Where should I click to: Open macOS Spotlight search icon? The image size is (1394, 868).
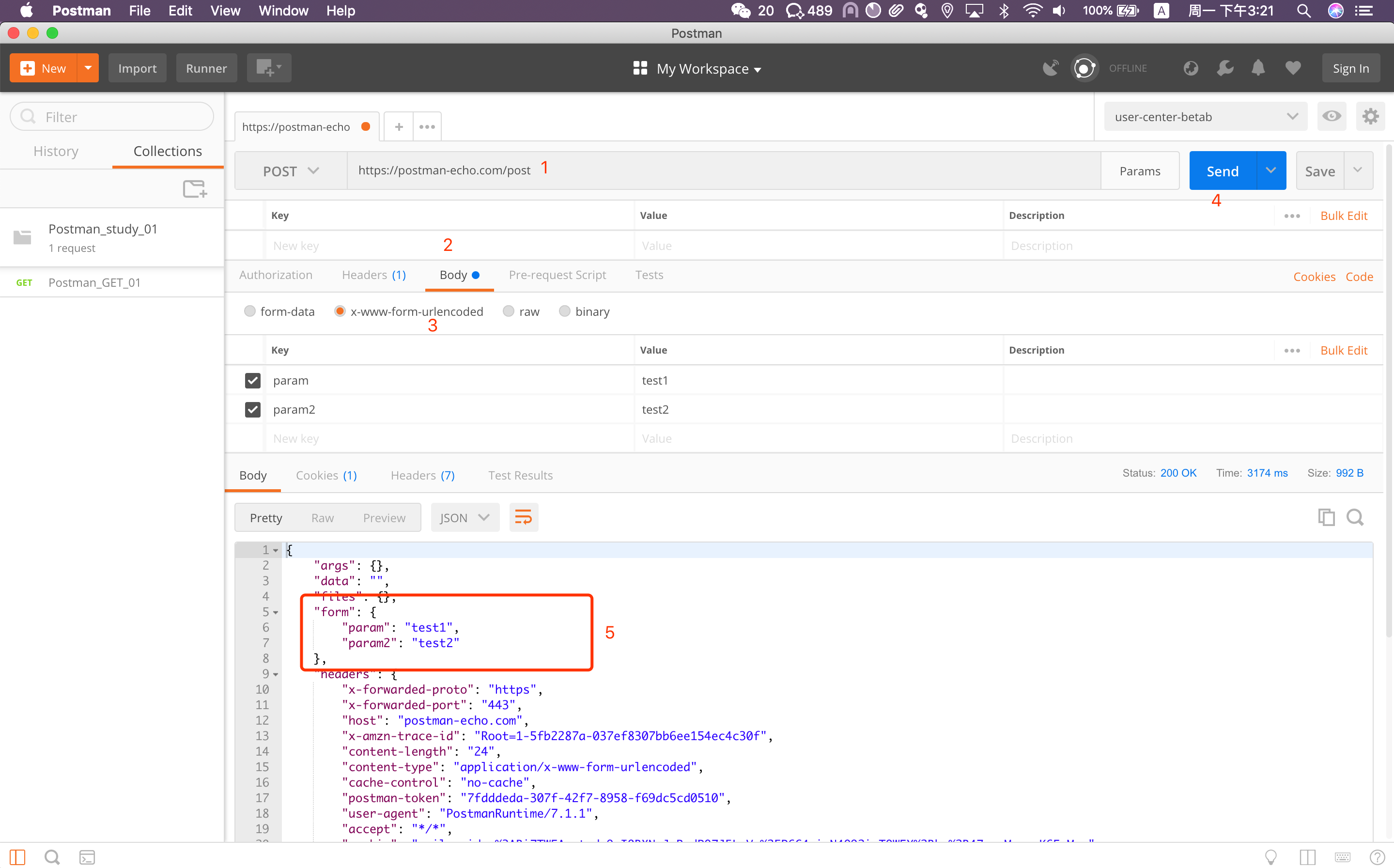coord(1303,11)
